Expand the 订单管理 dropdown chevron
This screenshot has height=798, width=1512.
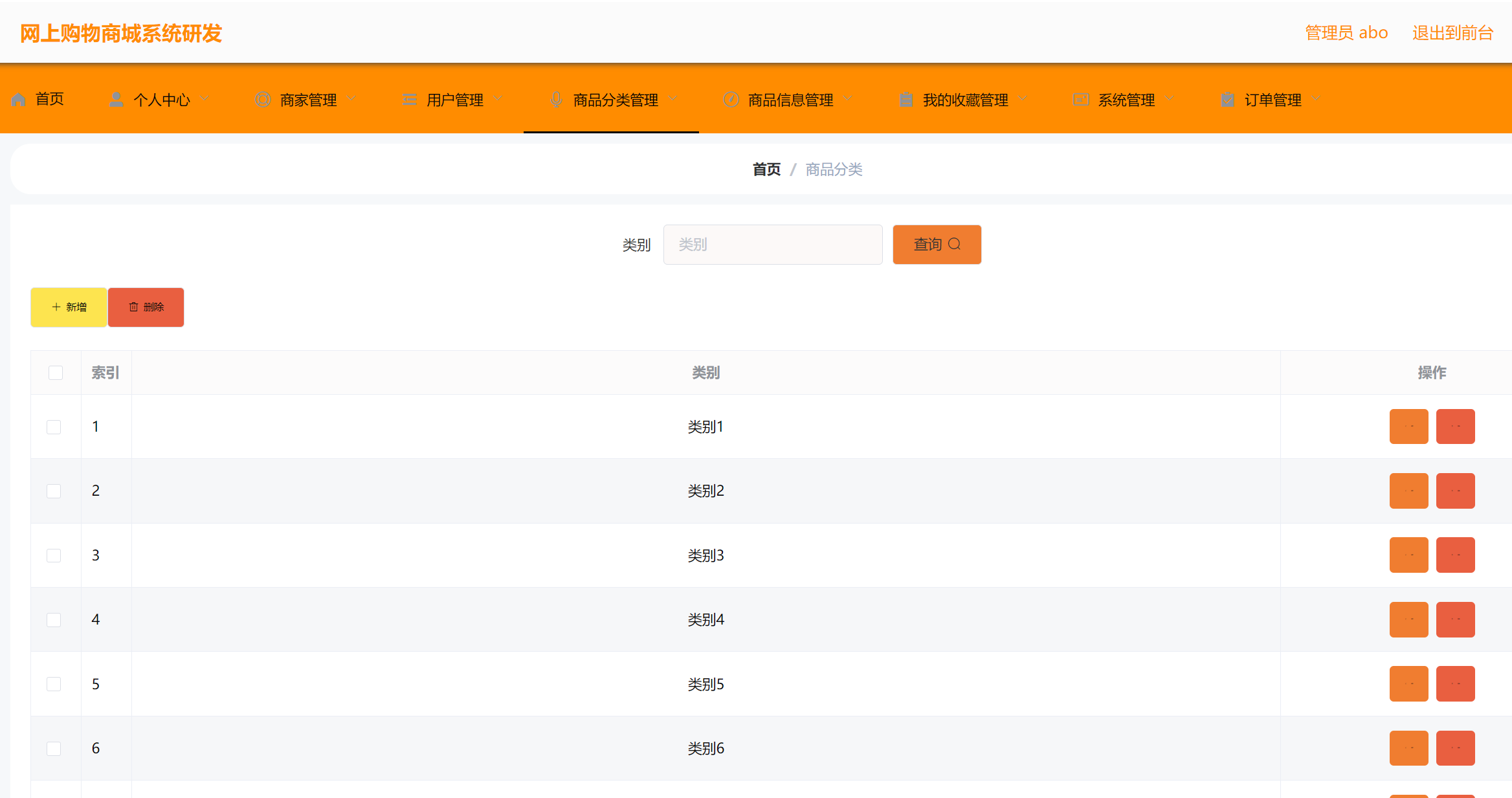(1316, 99)
